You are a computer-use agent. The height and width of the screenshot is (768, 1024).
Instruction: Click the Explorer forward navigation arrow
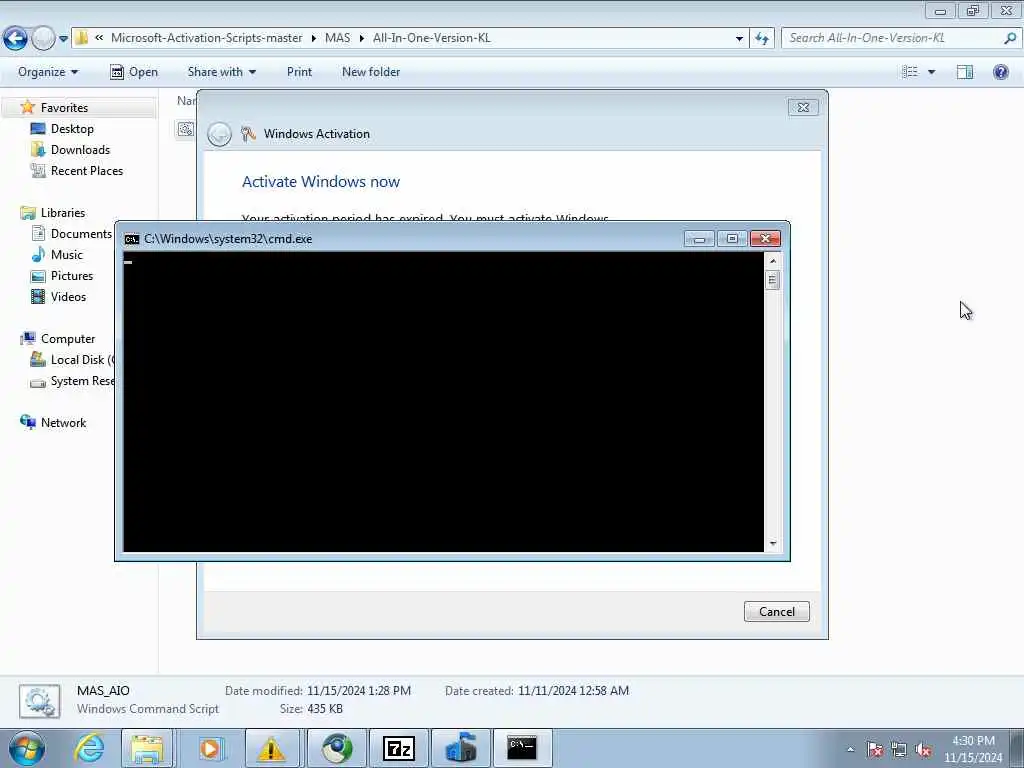coord(43,38)
